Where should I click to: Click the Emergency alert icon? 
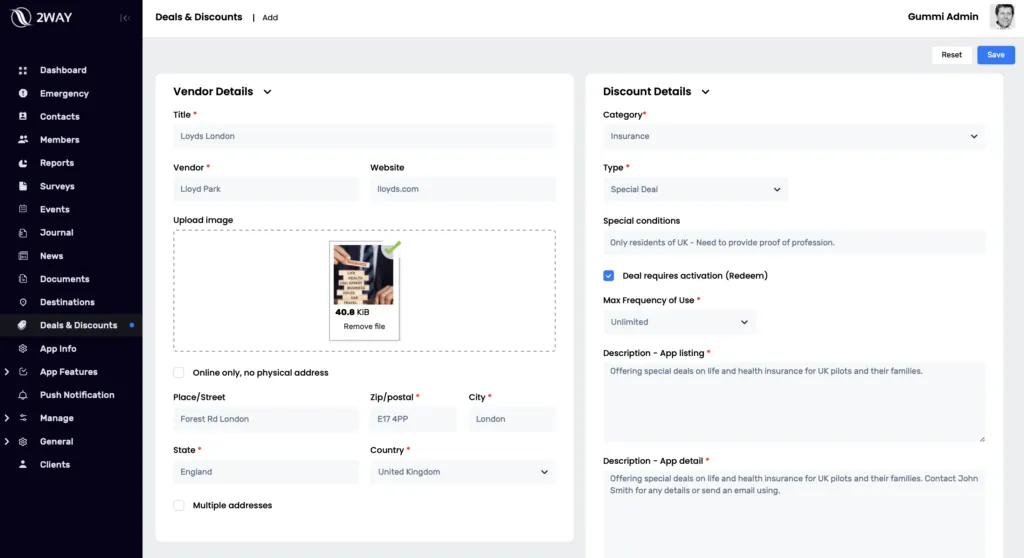[22, 93]
